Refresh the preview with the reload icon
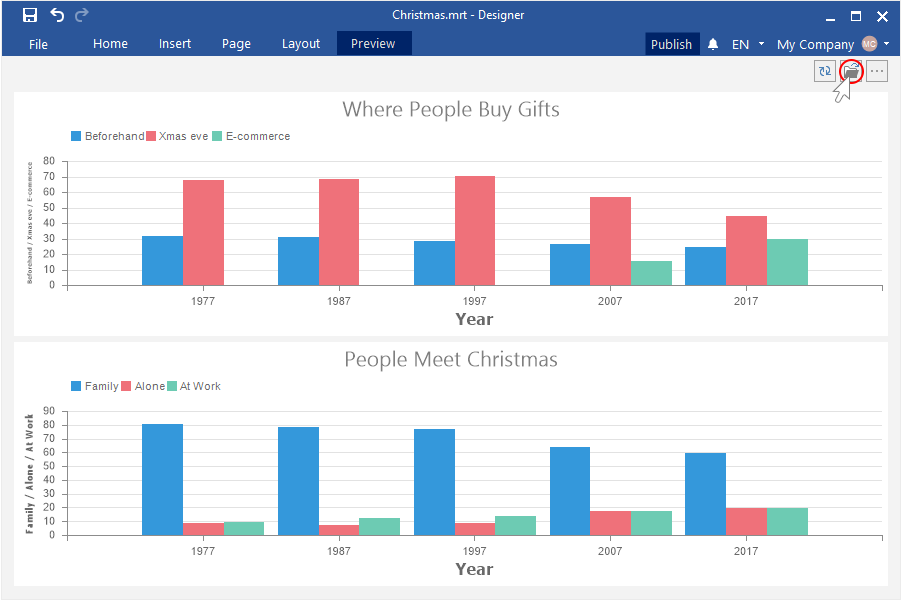This screenshot has height=601, width=902. [x=824, y=71]
